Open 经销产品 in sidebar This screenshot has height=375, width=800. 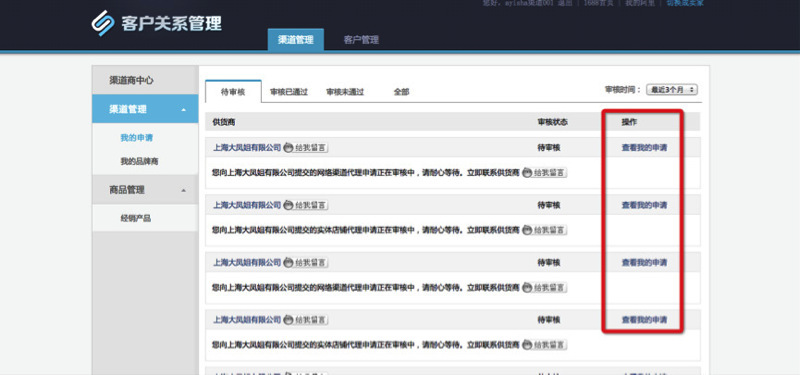pos(136,218)
